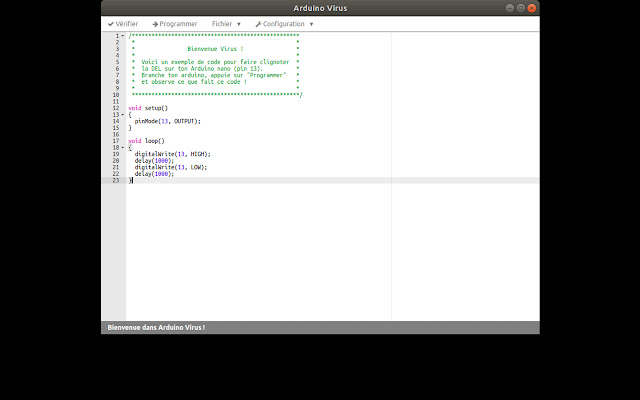The height and width of the screenshot is (400, 640).
Task: Maximize the Arduino Virus window
Action: [x=520, y=7]
